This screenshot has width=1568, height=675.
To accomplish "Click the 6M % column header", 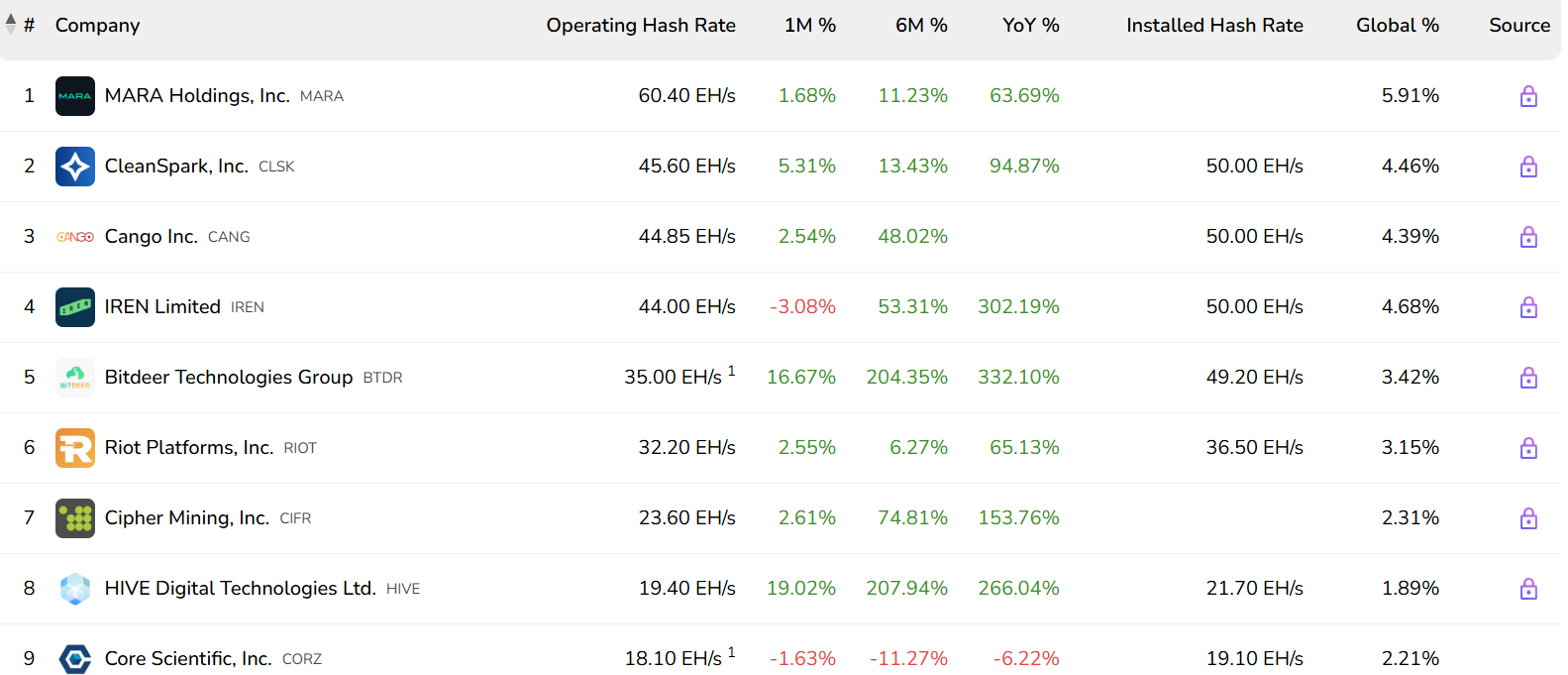I will pos(921,26).
